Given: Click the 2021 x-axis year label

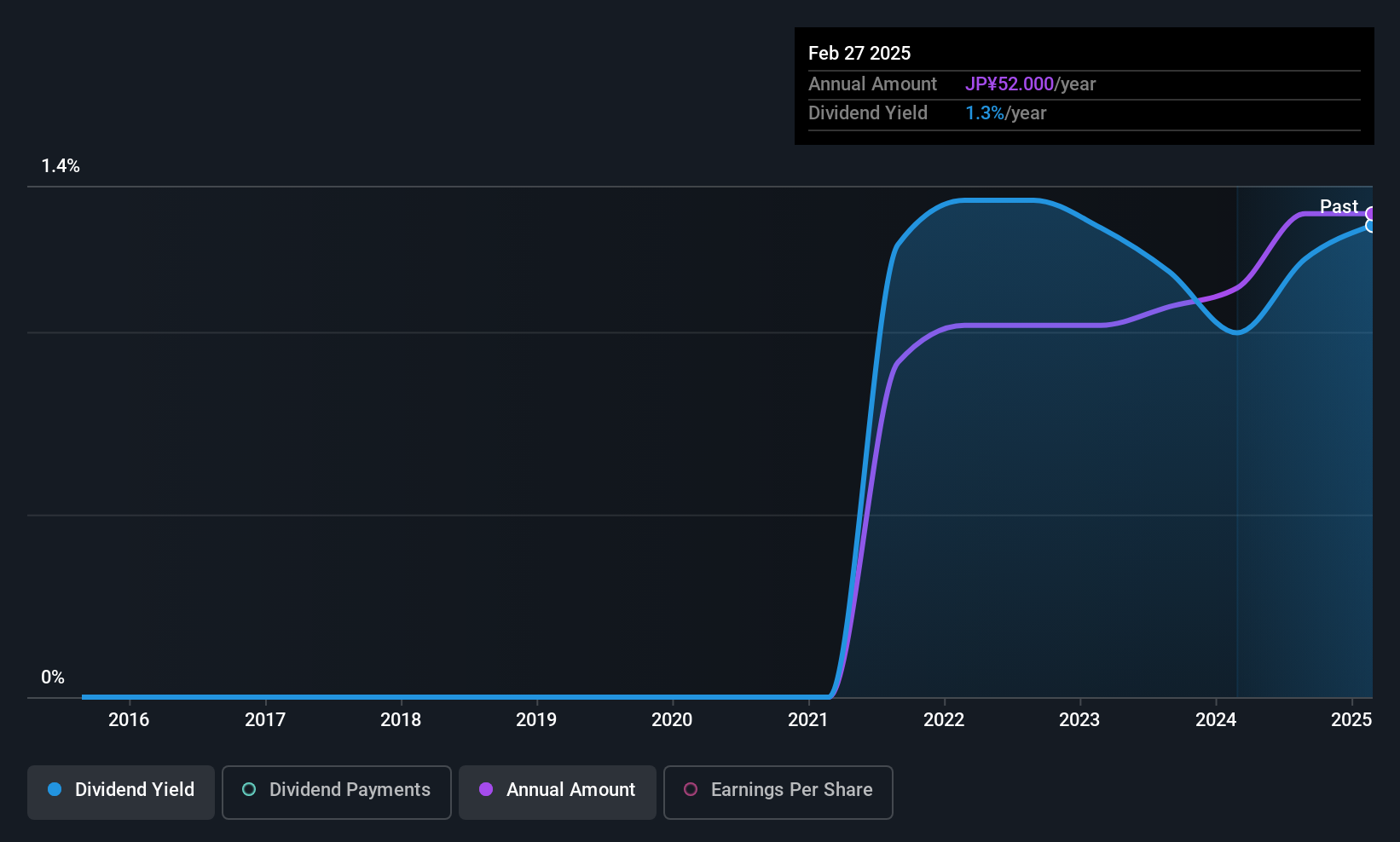Looking at the screenshot, I should [x=808, y=720].
